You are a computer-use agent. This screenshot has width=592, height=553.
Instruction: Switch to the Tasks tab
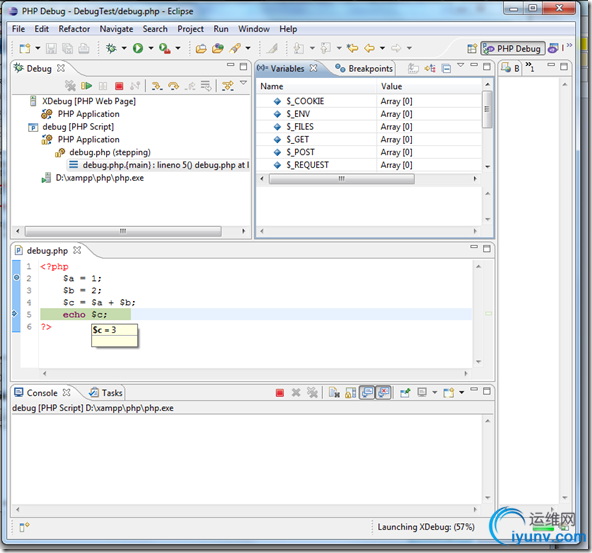(106, 393)
